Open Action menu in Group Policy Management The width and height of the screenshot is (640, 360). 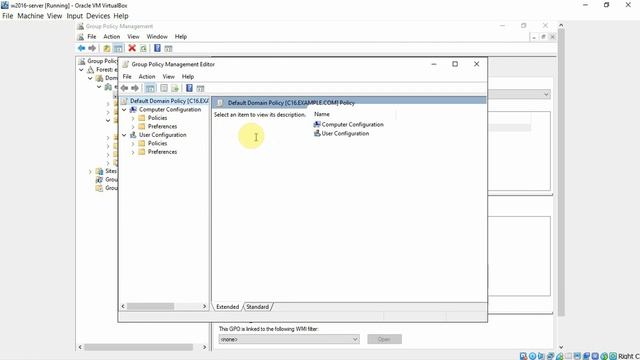pos(111,36)
